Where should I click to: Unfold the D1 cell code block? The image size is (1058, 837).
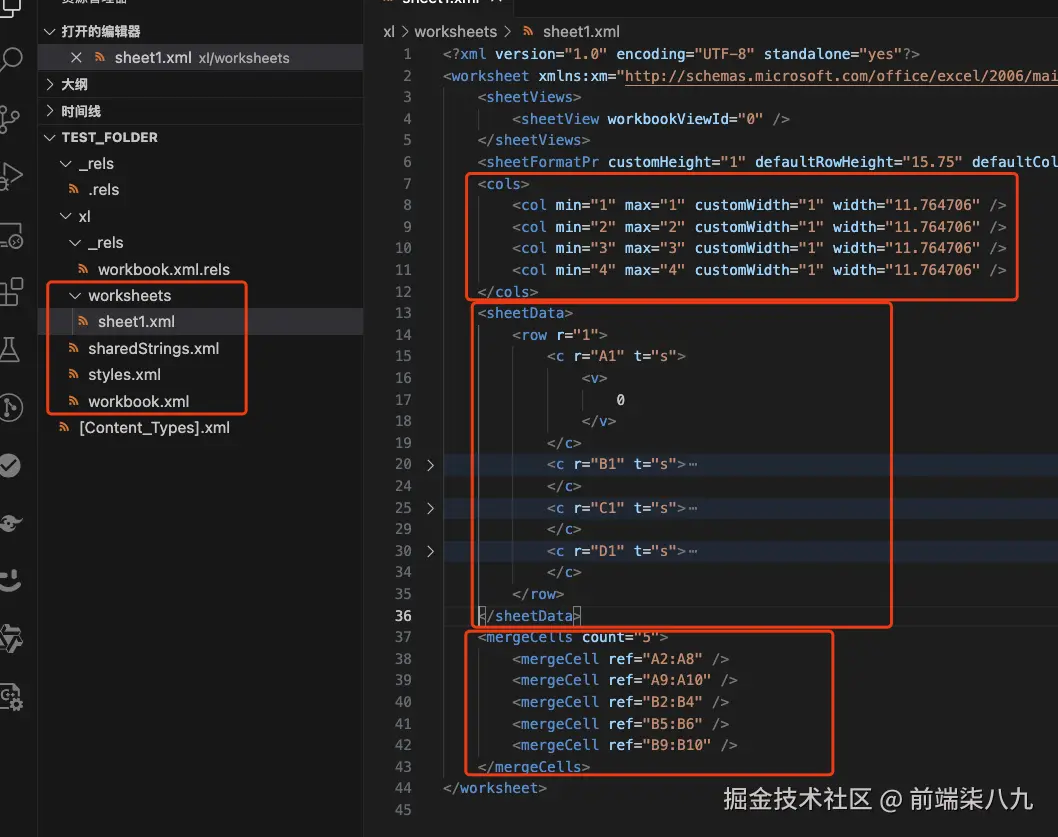[430, 551]
